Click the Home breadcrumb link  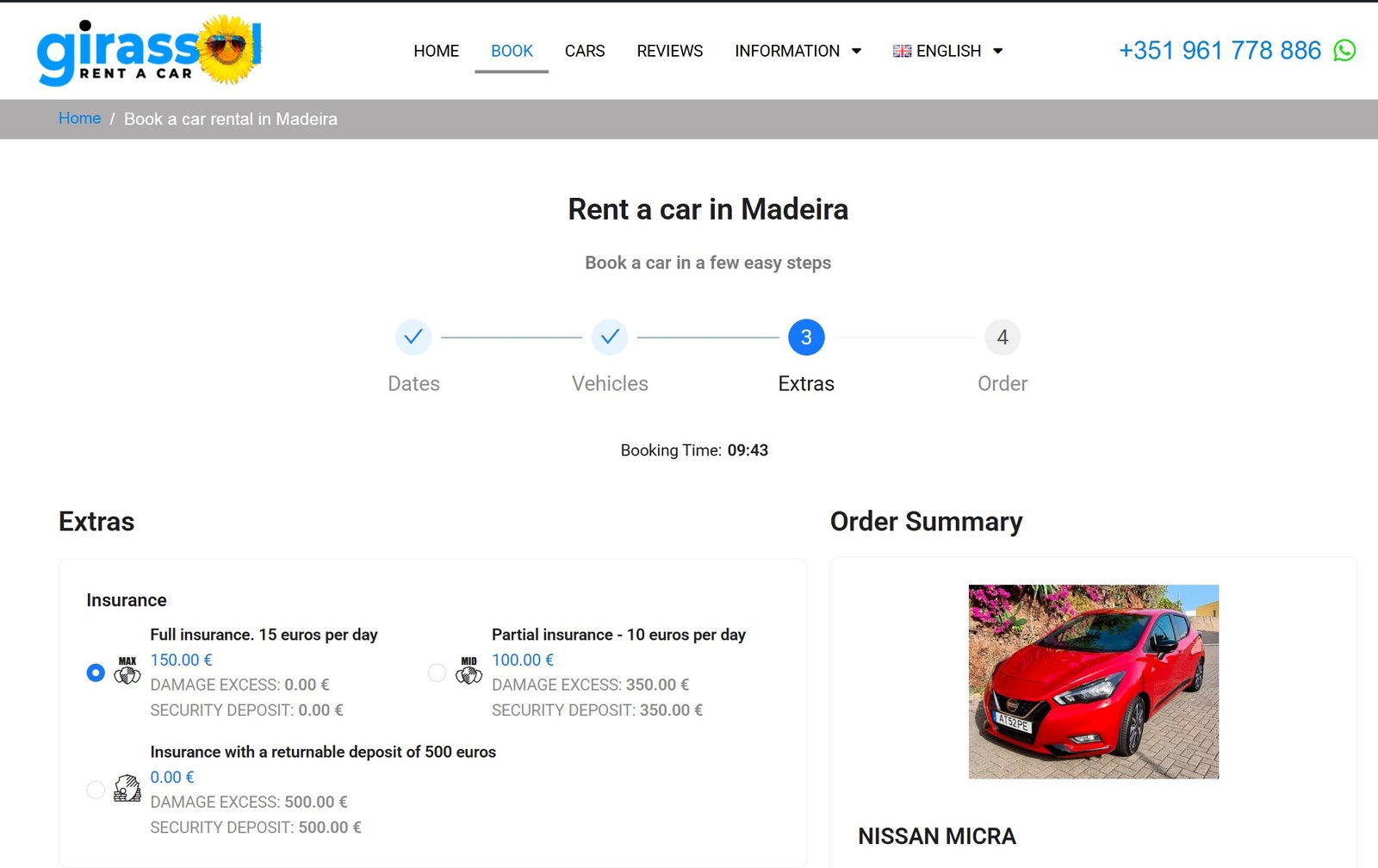pos(79,119)
